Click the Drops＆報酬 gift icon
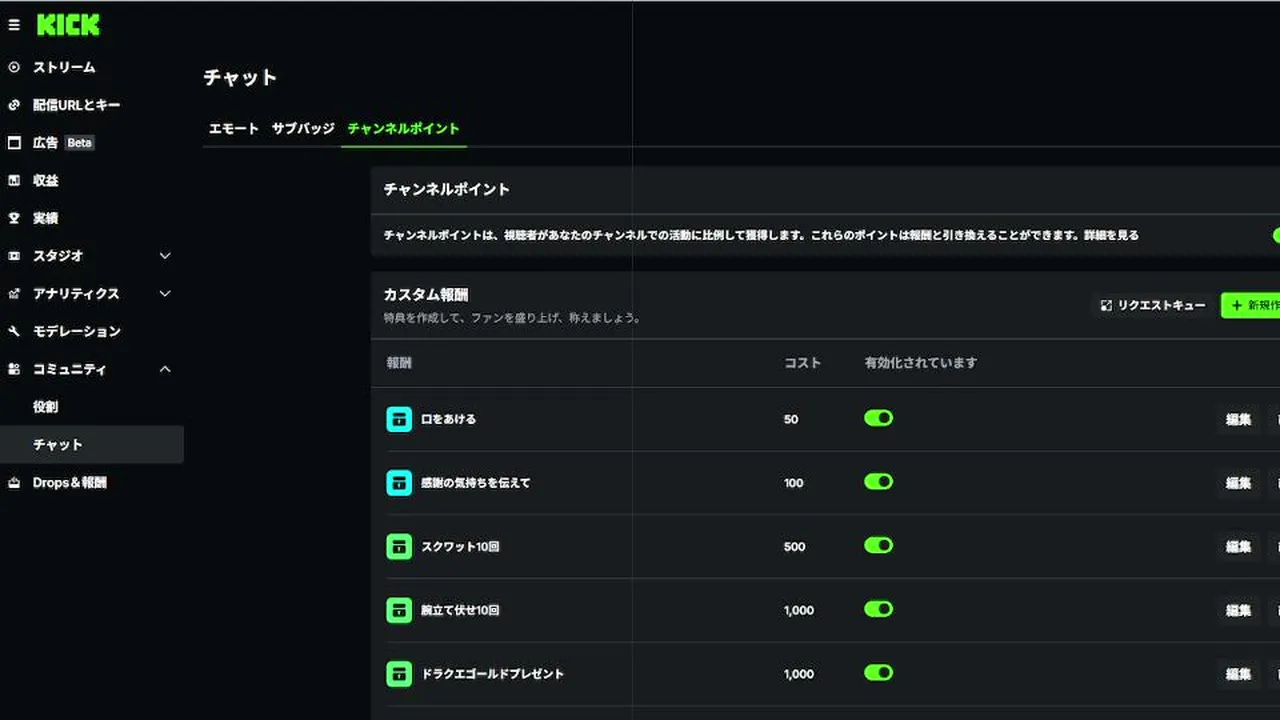Image resolution: width=1280 pixels, height=720 pixels. pyautogui.click(x=14, y=483)
